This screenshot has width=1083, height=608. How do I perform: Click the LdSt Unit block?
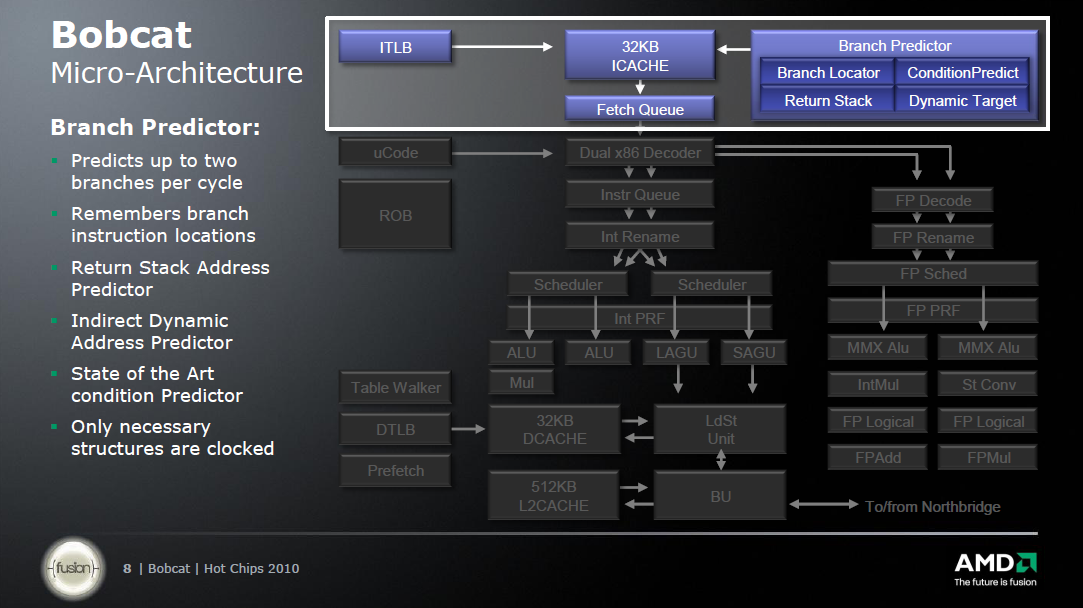point(720,429)
